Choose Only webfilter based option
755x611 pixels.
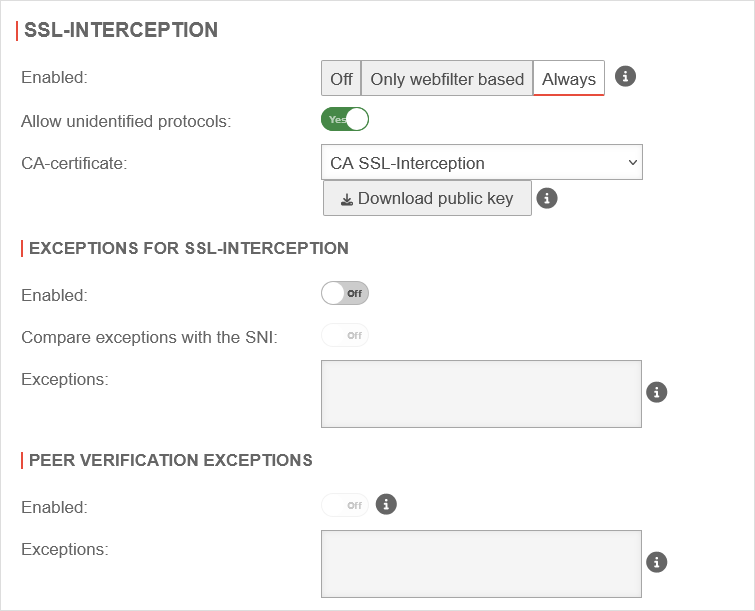(x=447, y=79)
